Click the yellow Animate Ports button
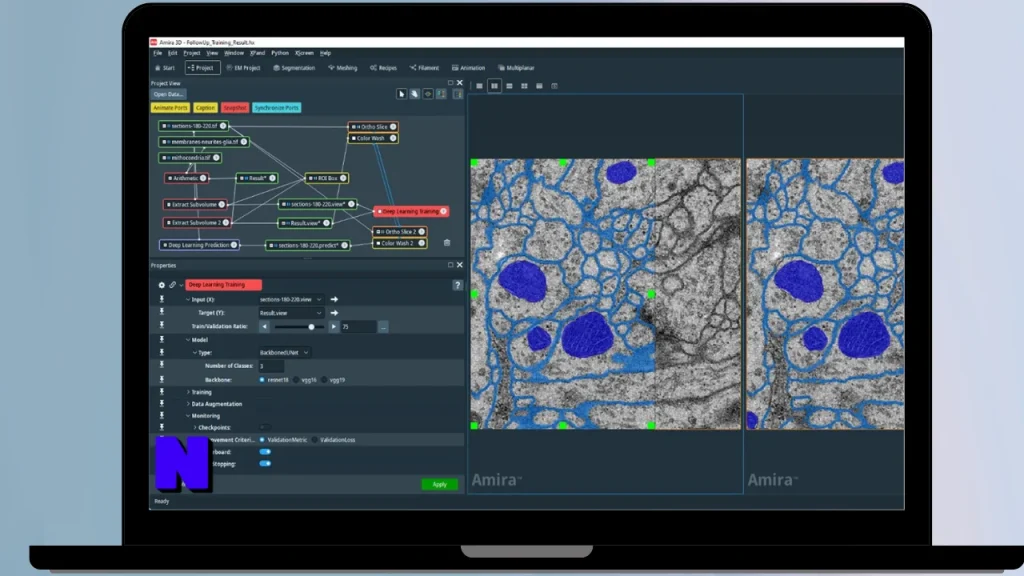This screenshot has height=576, width=1024. point(170,108)
